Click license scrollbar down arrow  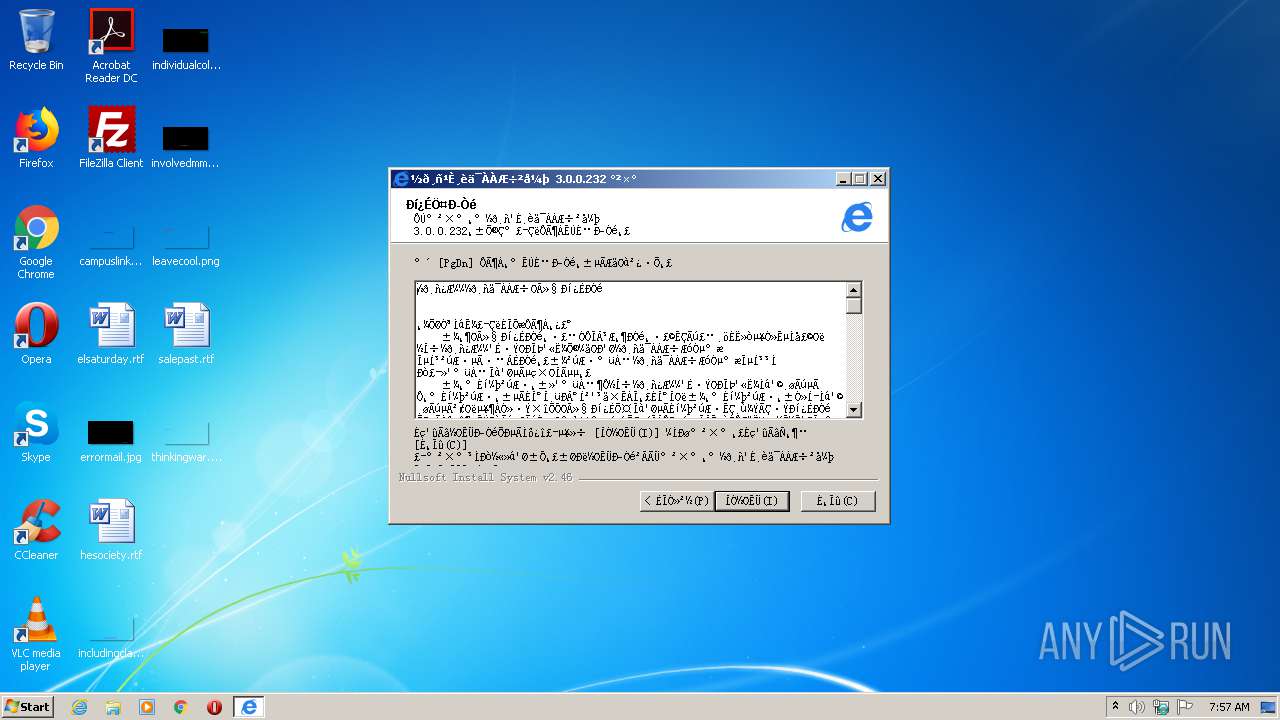click(x=854, y=410)
